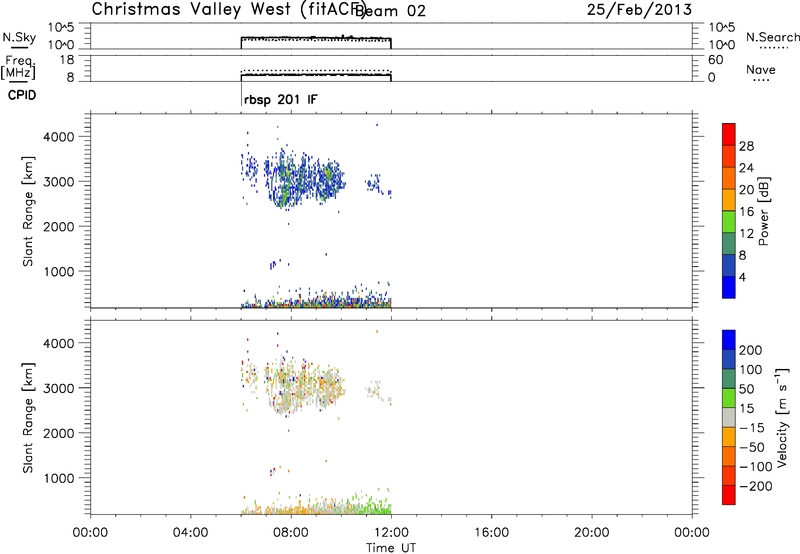
Task: Click the '4' label on the Power color bar
Action: (742, 277)
